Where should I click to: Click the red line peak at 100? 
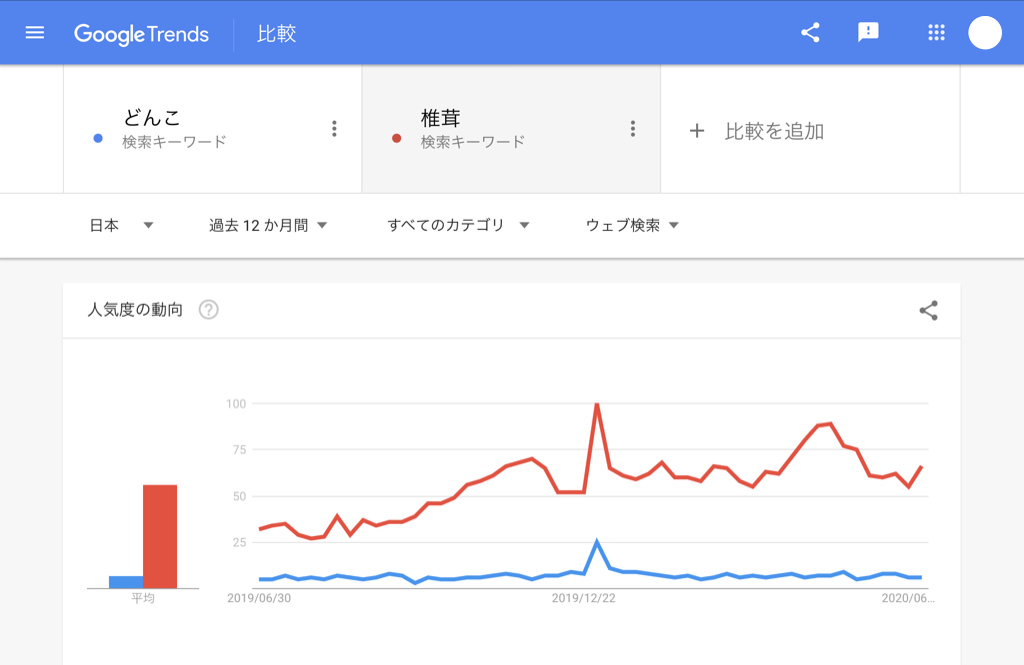click(597, 404)
